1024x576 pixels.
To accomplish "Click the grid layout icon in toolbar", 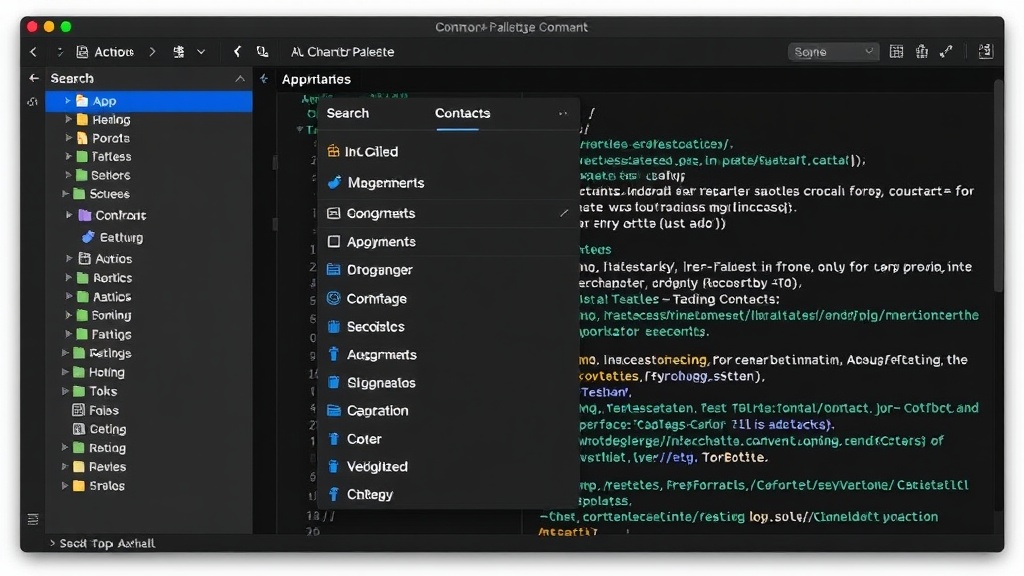I will pos(897,52).
